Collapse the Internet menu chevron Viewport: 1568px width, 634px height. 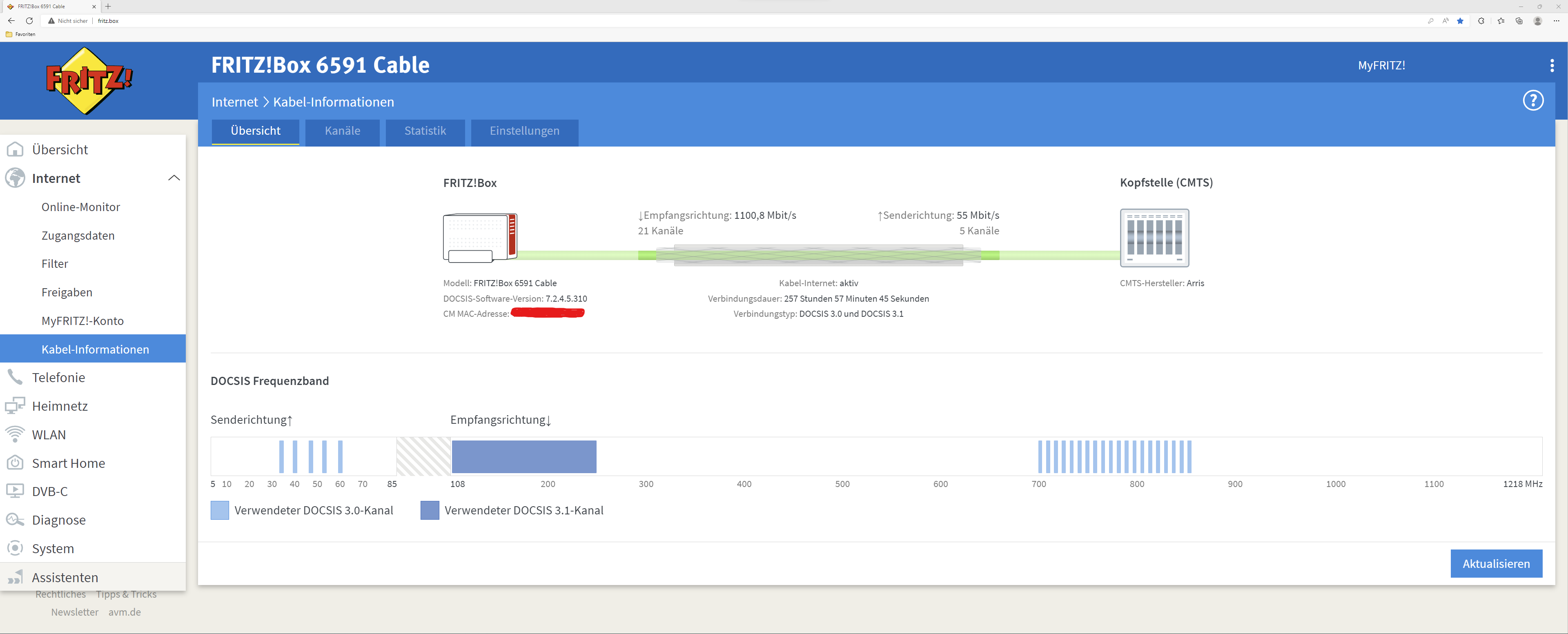point(174,178)
